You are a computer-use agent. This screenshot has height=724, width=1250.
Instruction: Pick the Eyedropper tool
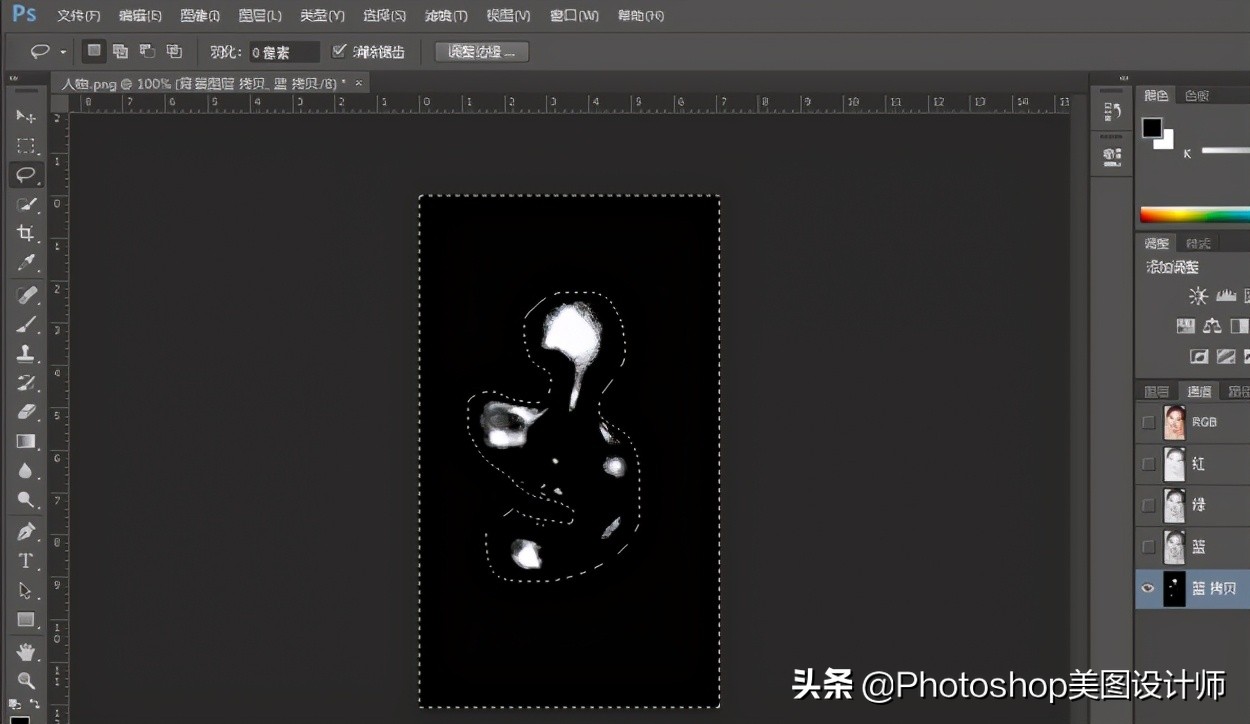point(26,263)
